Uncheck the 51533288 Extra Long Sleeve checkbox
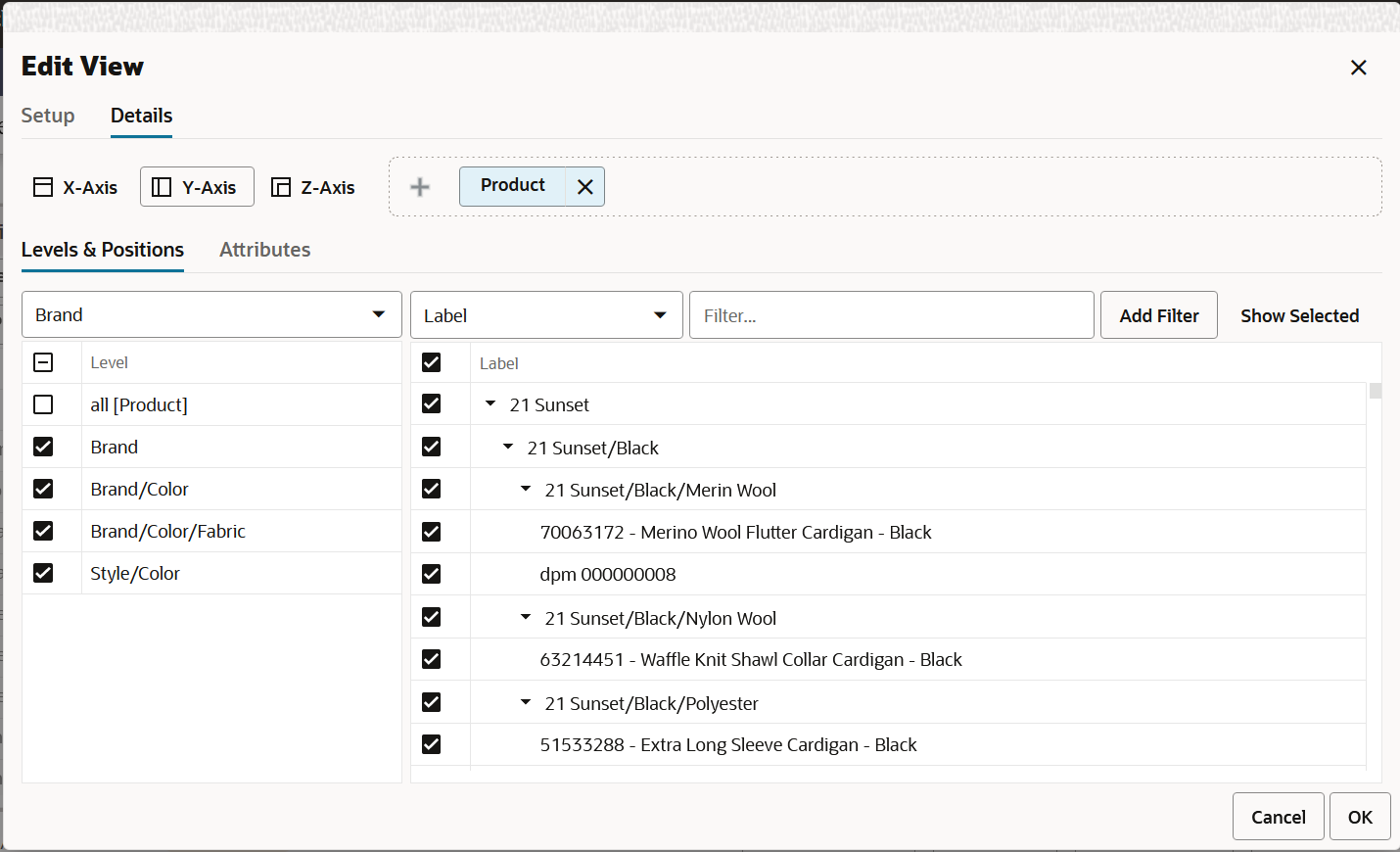The image size is (1400, 852). click(x=431, y=744)
